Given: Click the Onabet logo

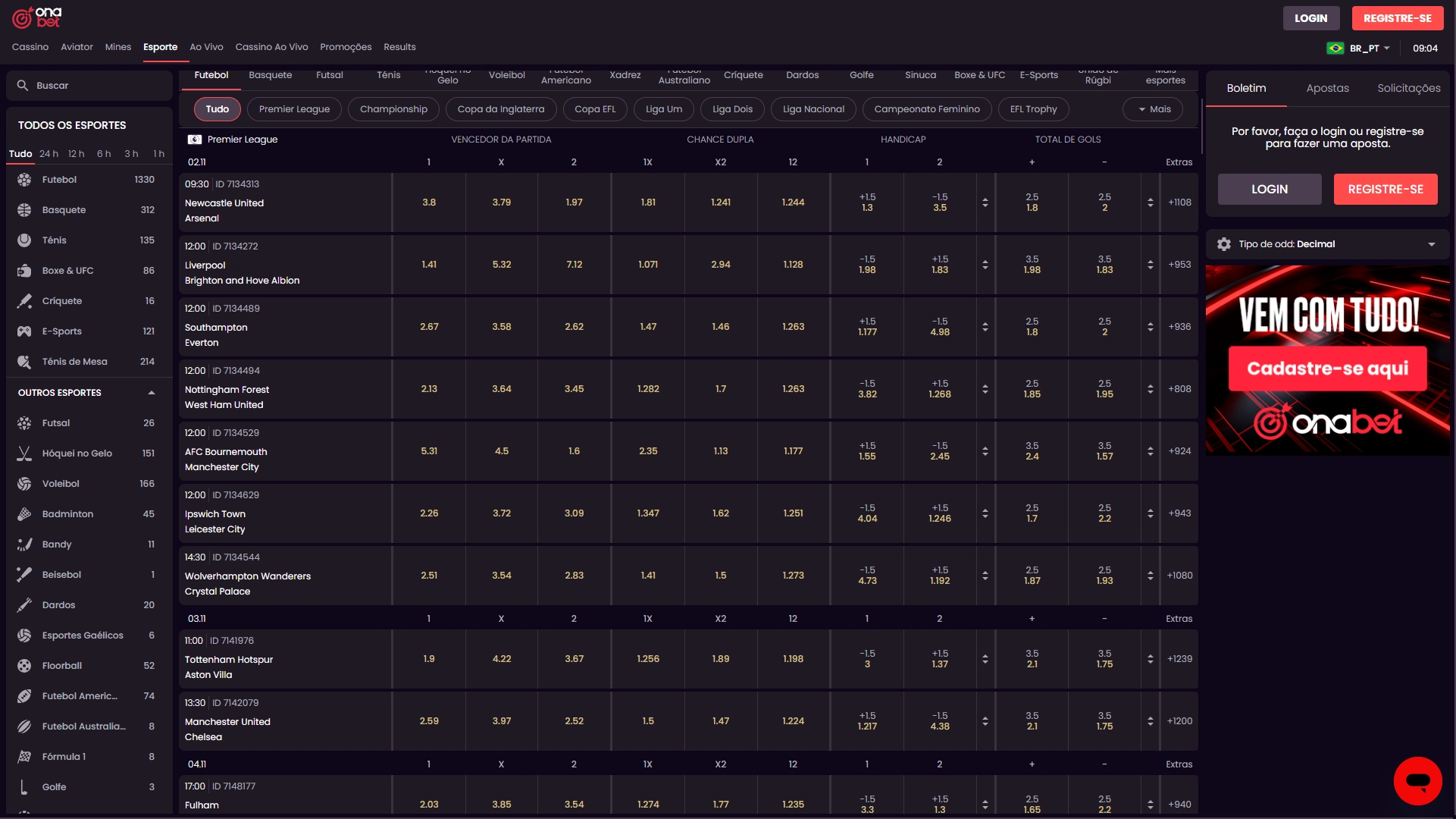Looking at the screenshot, I should [x=36, y=17].
